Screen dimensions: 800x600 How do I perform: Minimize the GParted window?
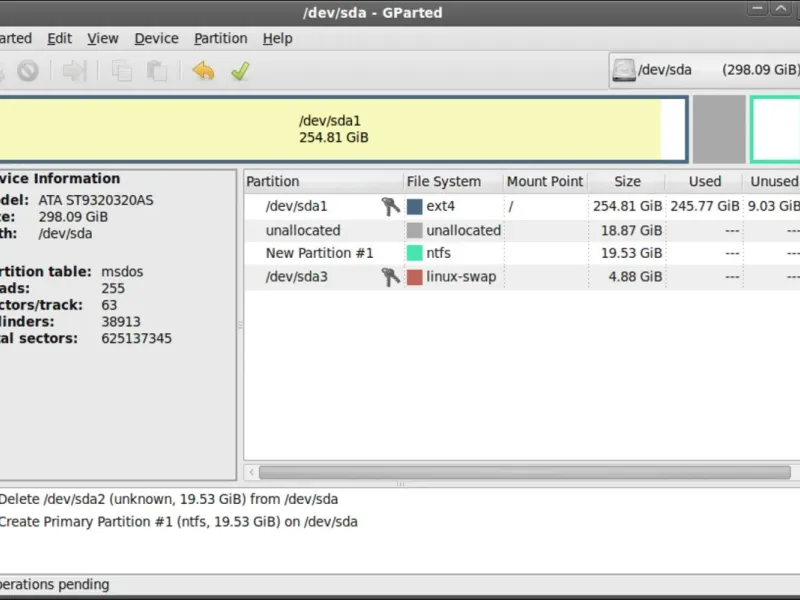[x=757, y=9]
